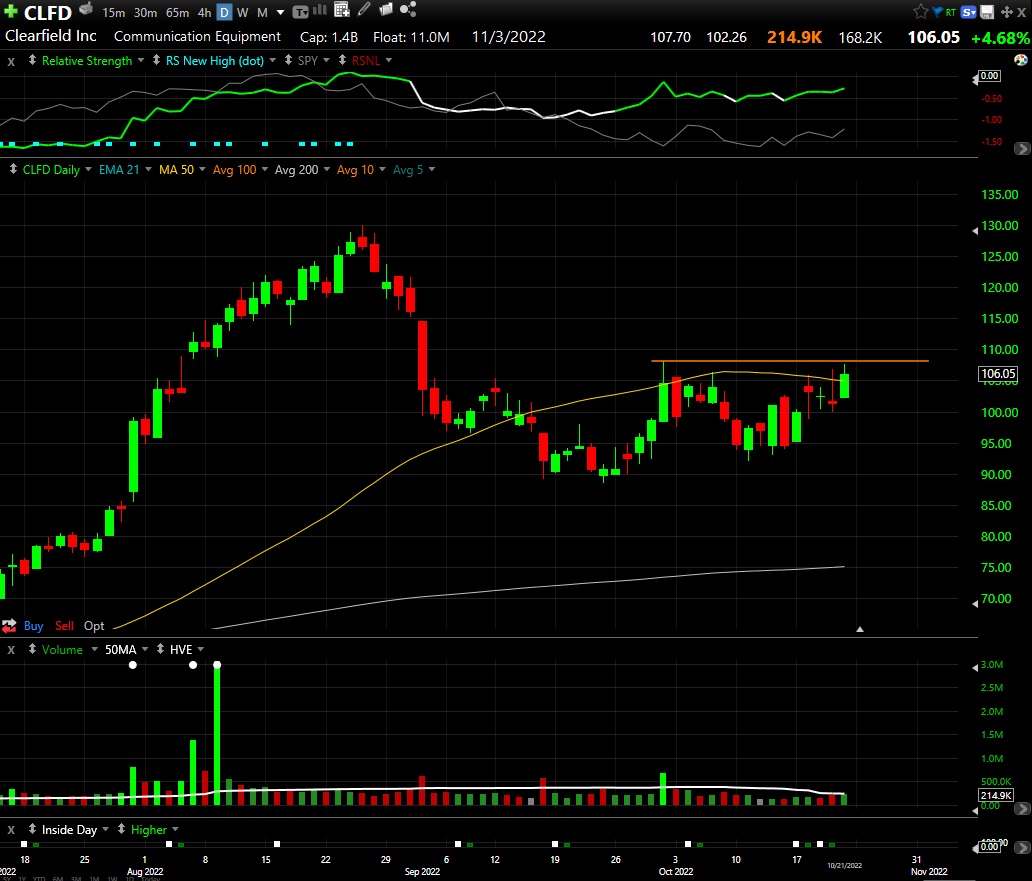Screen dimensions: 1032x881
Task: Add CLFD to favorites with star icon
Action: [921, 12]
